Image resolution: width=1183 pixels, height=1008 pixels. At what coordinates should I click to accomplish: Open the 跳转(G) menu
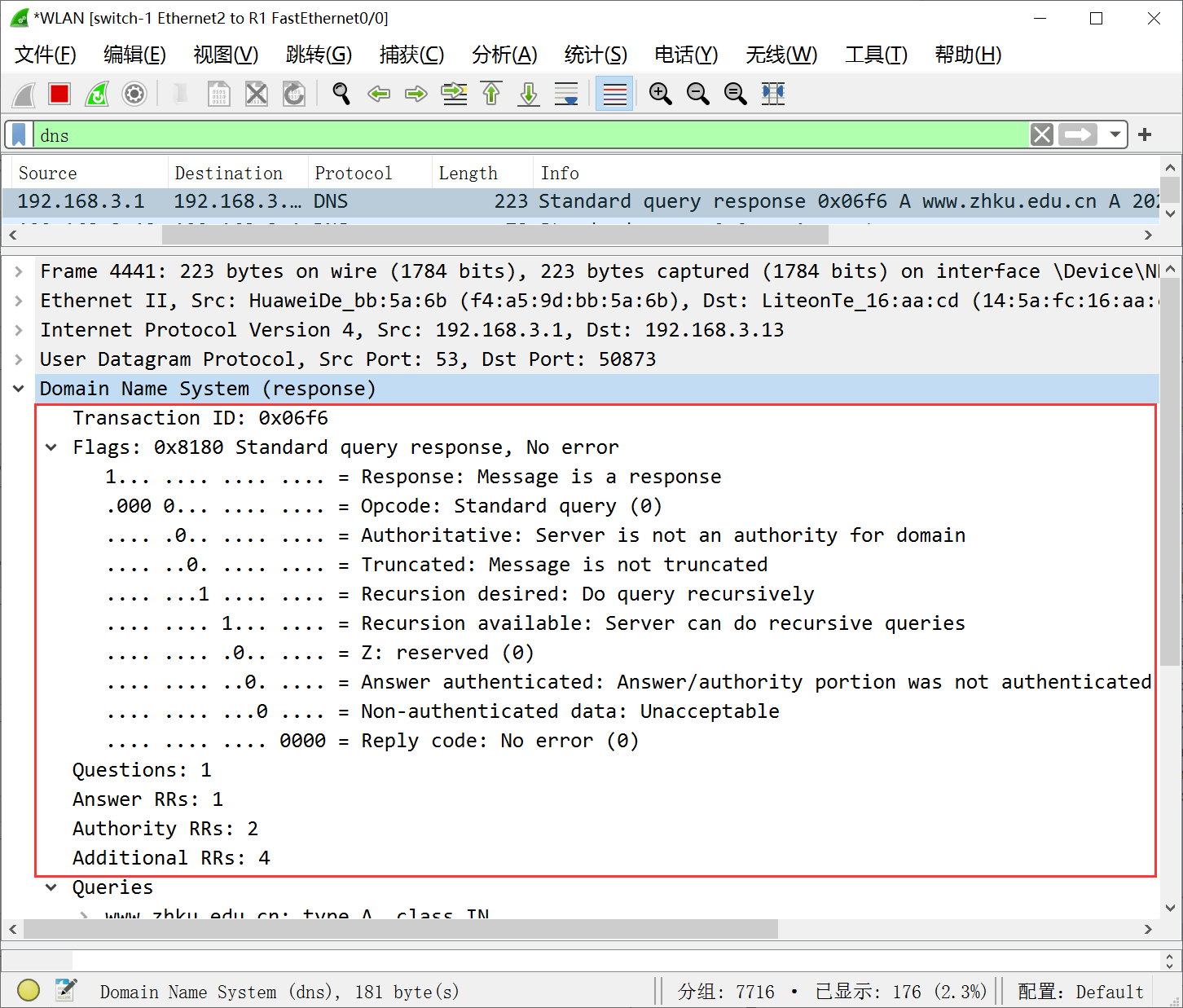tap(319, 55)
